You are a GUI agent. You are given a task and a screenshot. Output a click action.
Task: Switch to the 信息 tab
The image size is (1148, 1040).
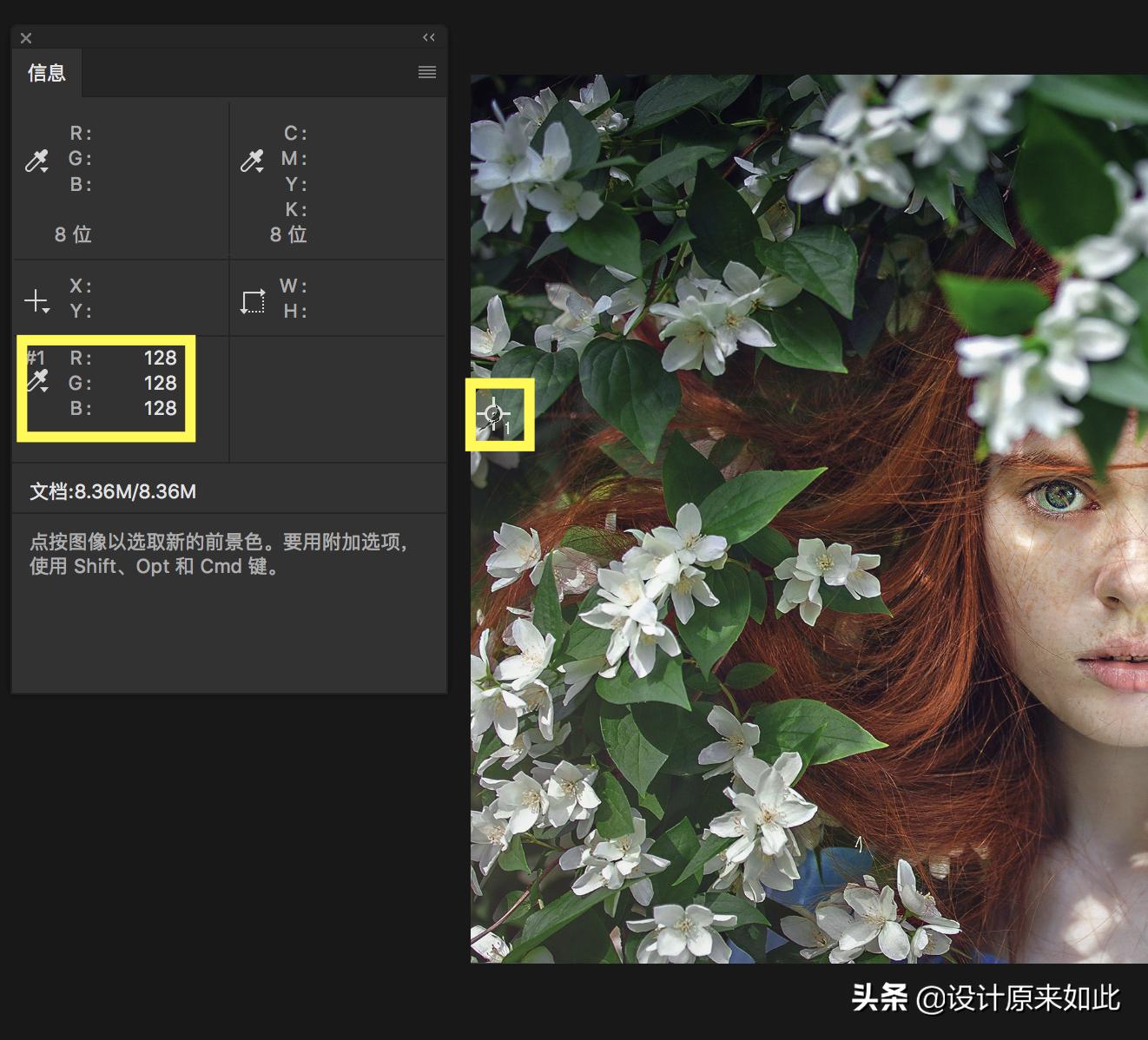click(x=47, y=73)
